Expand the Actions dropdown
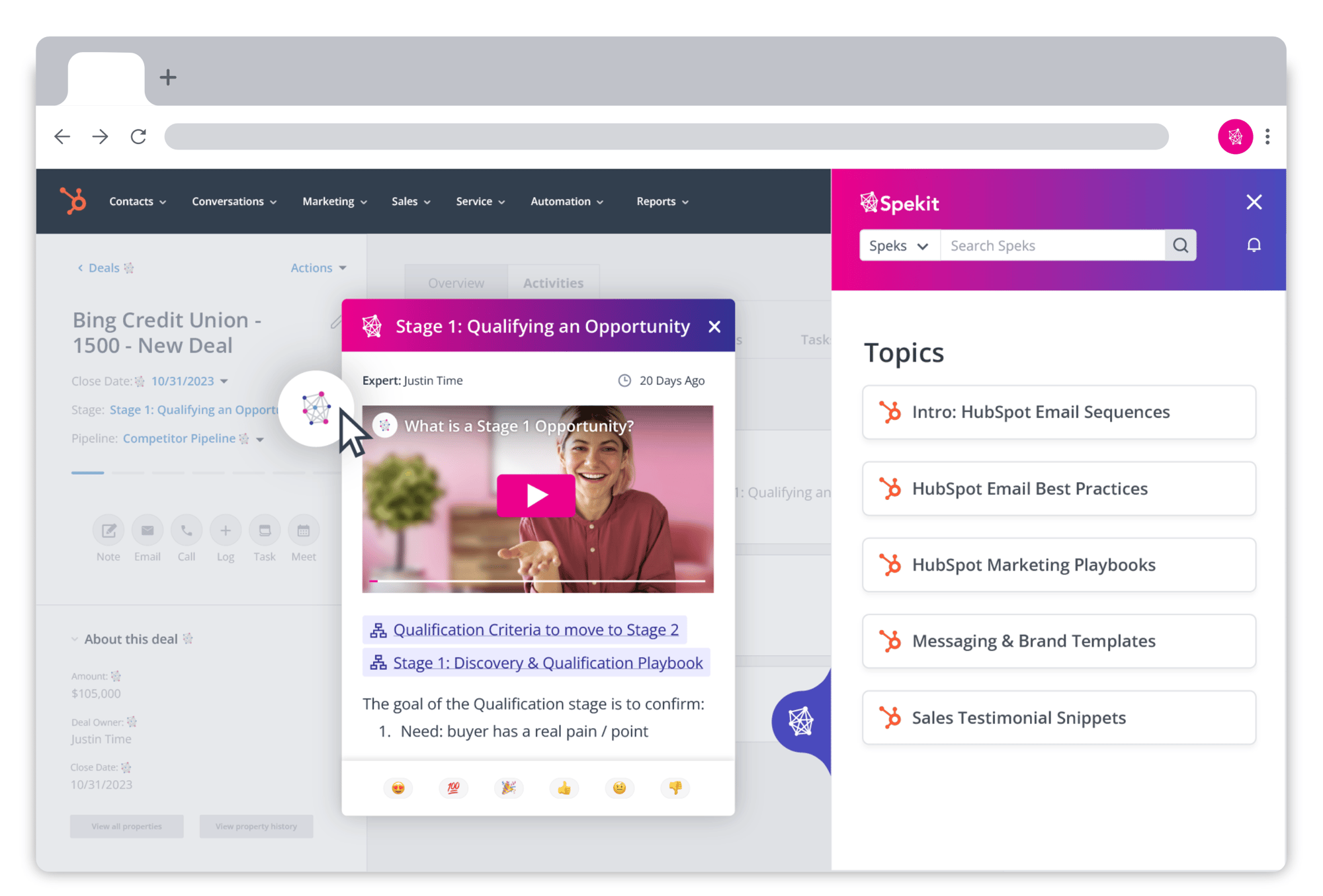 coord(319,267)
